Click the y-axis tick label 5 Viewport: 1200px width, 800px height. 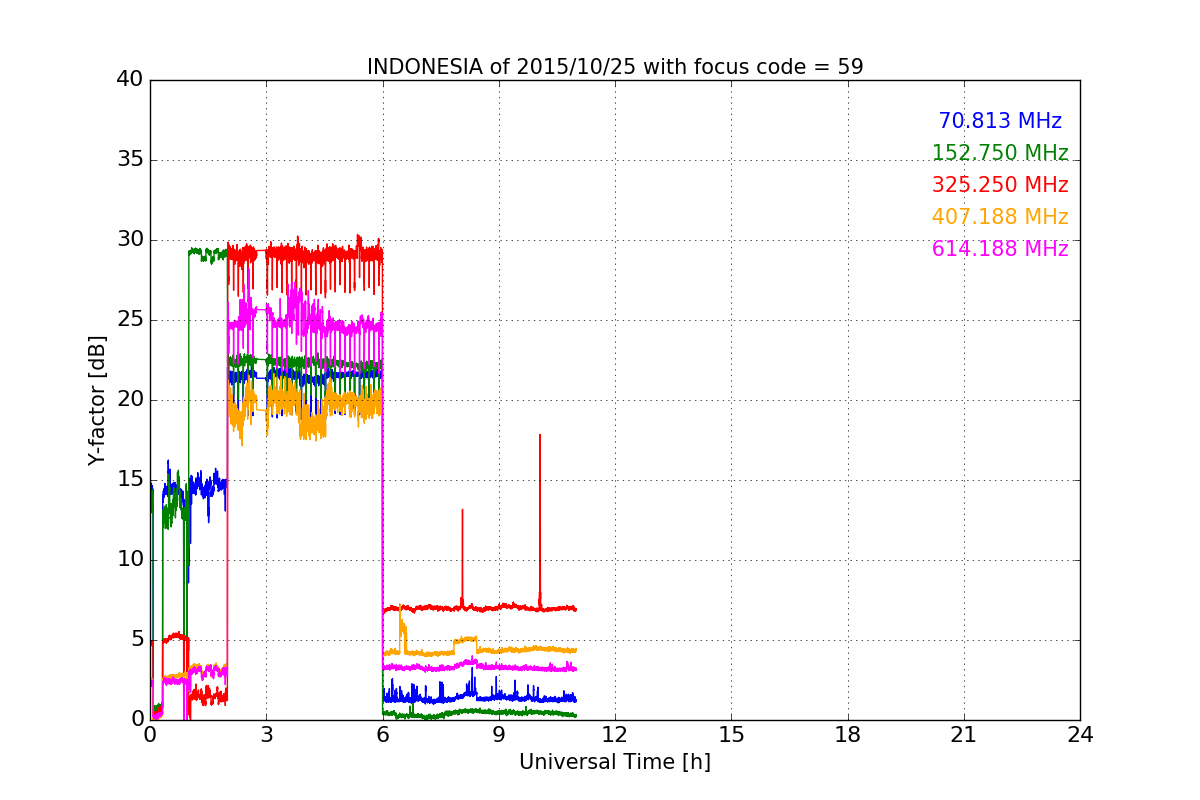click(x=137, y=640)
